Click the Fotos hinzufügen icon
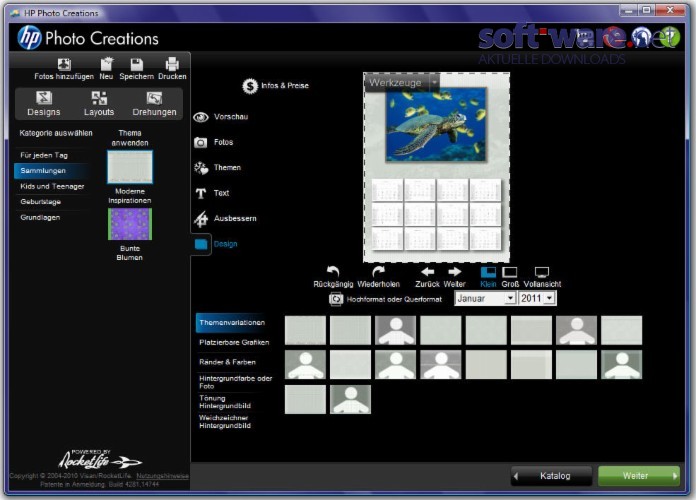Image resolution: width=696 pixels, height=500 pixels. [x=64, y=64]
